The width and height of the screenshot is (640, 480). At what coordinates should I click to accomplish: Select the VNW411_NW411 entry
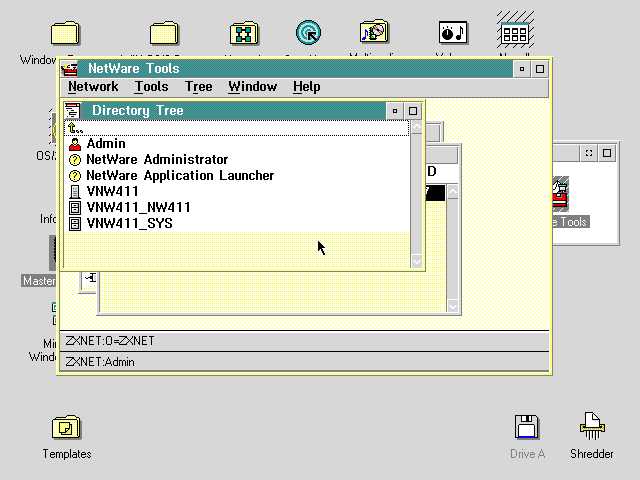click(x=138, y=207)
